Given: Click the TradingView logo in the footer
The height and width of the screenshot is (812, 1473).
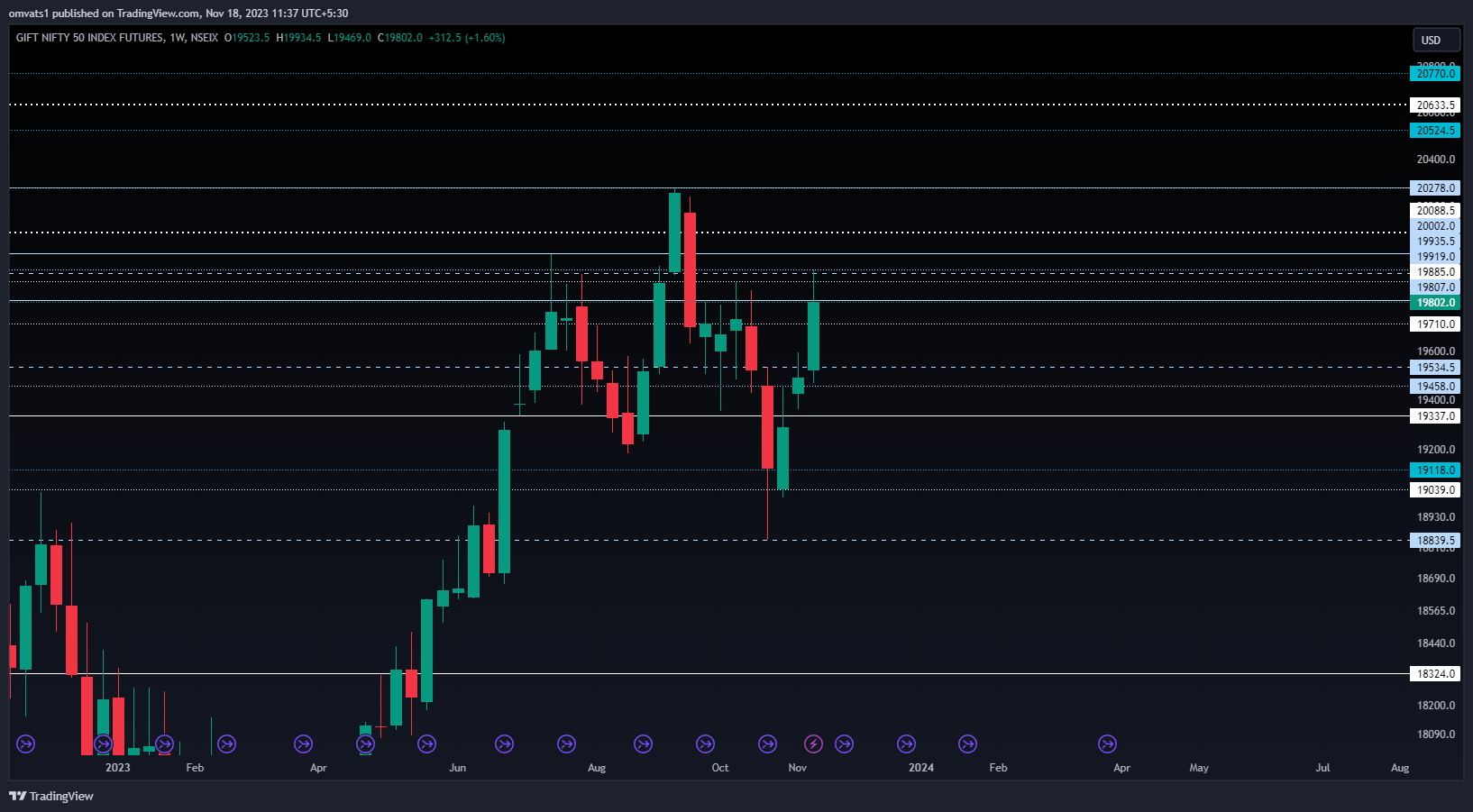Looking at the screenshot, I should tap(51, 796).
